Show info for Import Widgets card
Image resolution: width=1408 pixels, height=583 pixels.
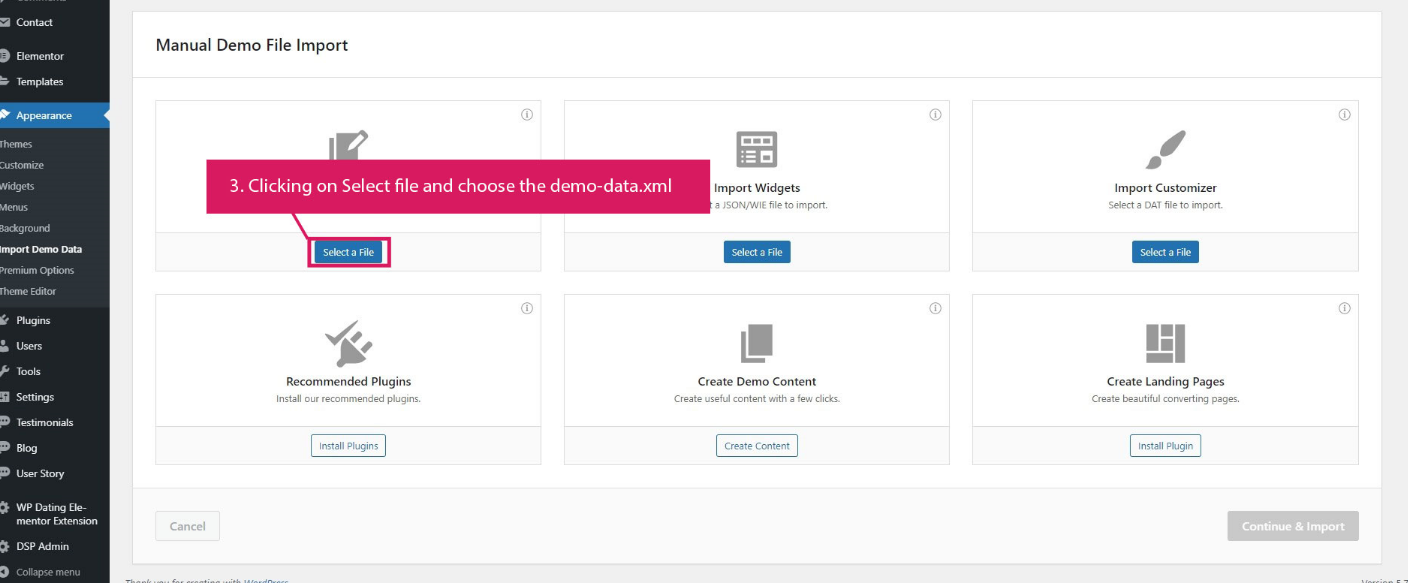coord(935,115)
